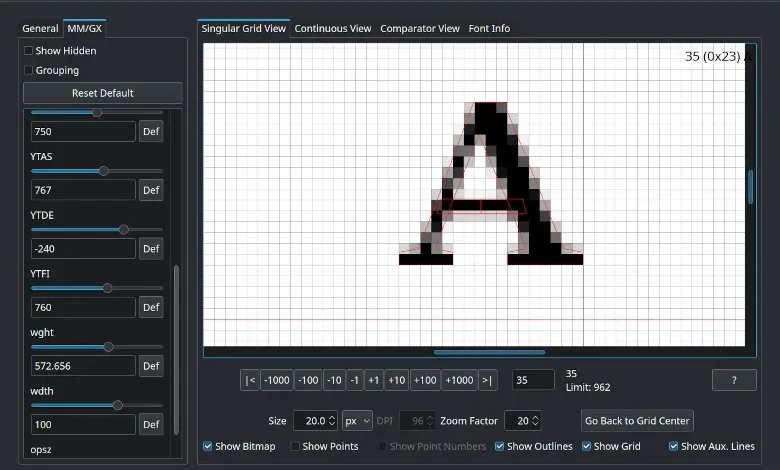Click the axis panel vertical scrollbar
Image resolution: width=780 pixels, height=470 pixels.
pyautogui.click(x=176, y=350)
